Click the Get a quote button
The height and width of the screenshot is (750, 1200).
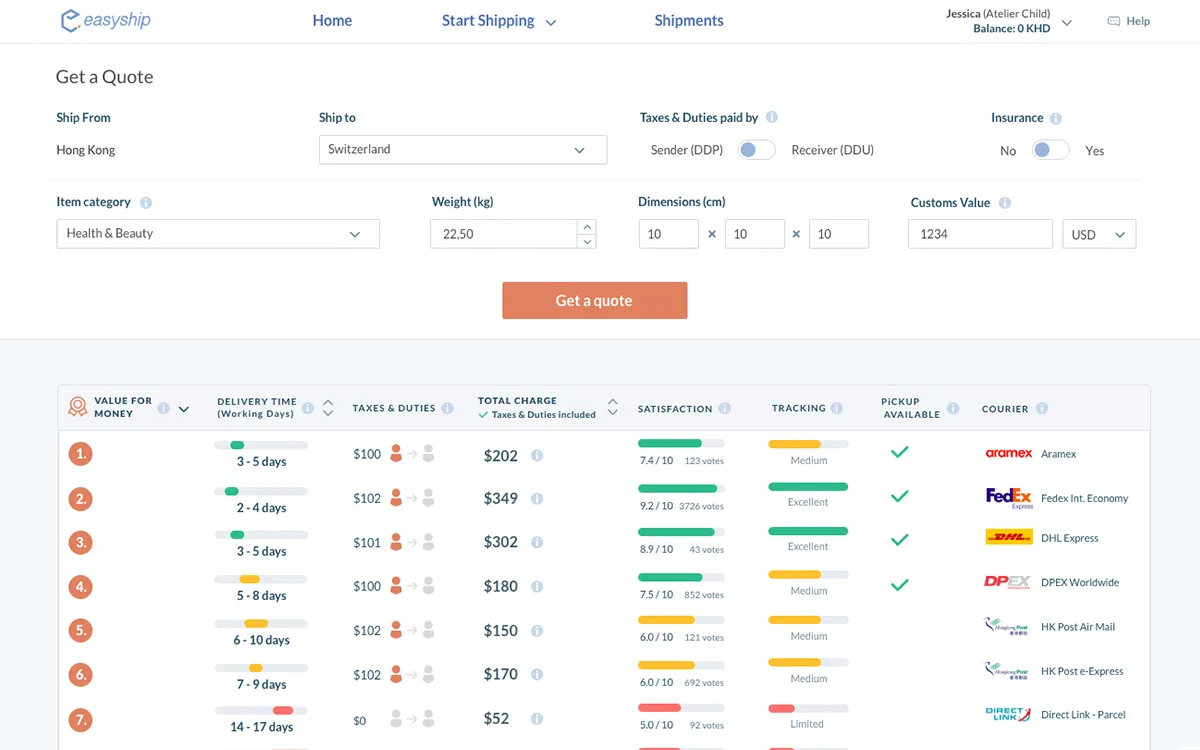click(594, 300)
